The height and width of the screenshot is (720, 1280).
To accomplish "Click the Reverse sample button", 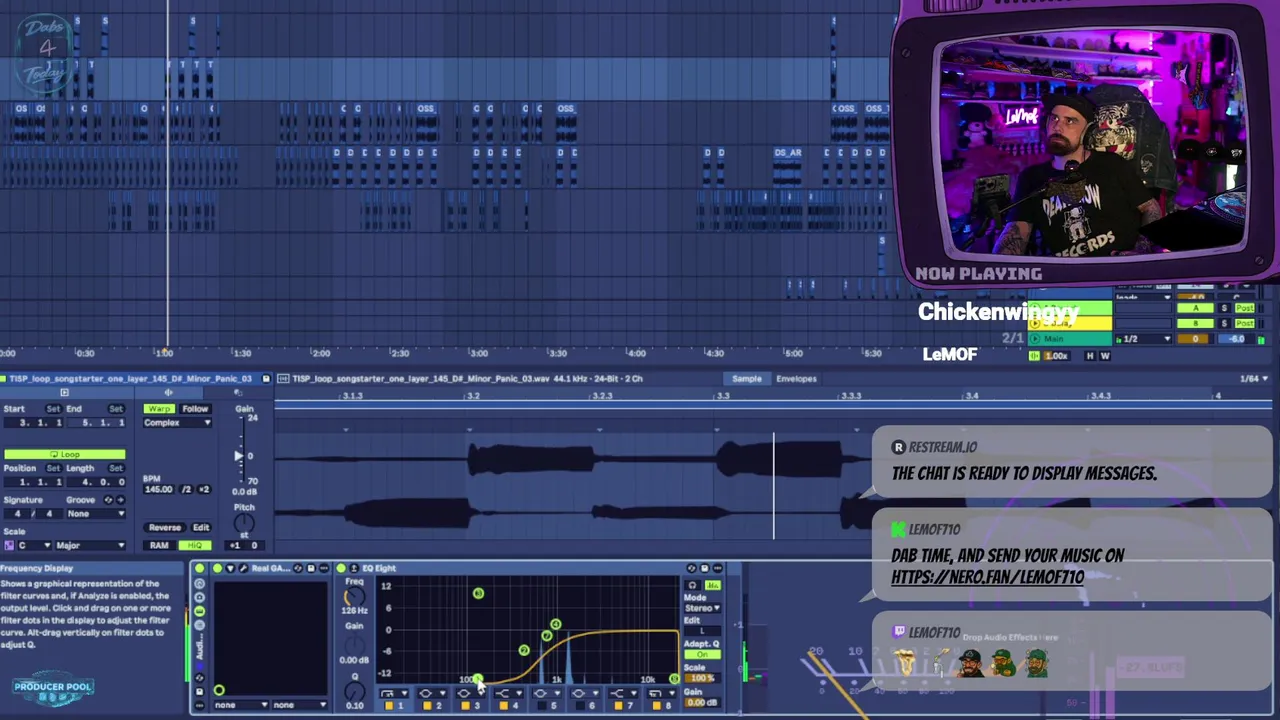I will [165, 527].
